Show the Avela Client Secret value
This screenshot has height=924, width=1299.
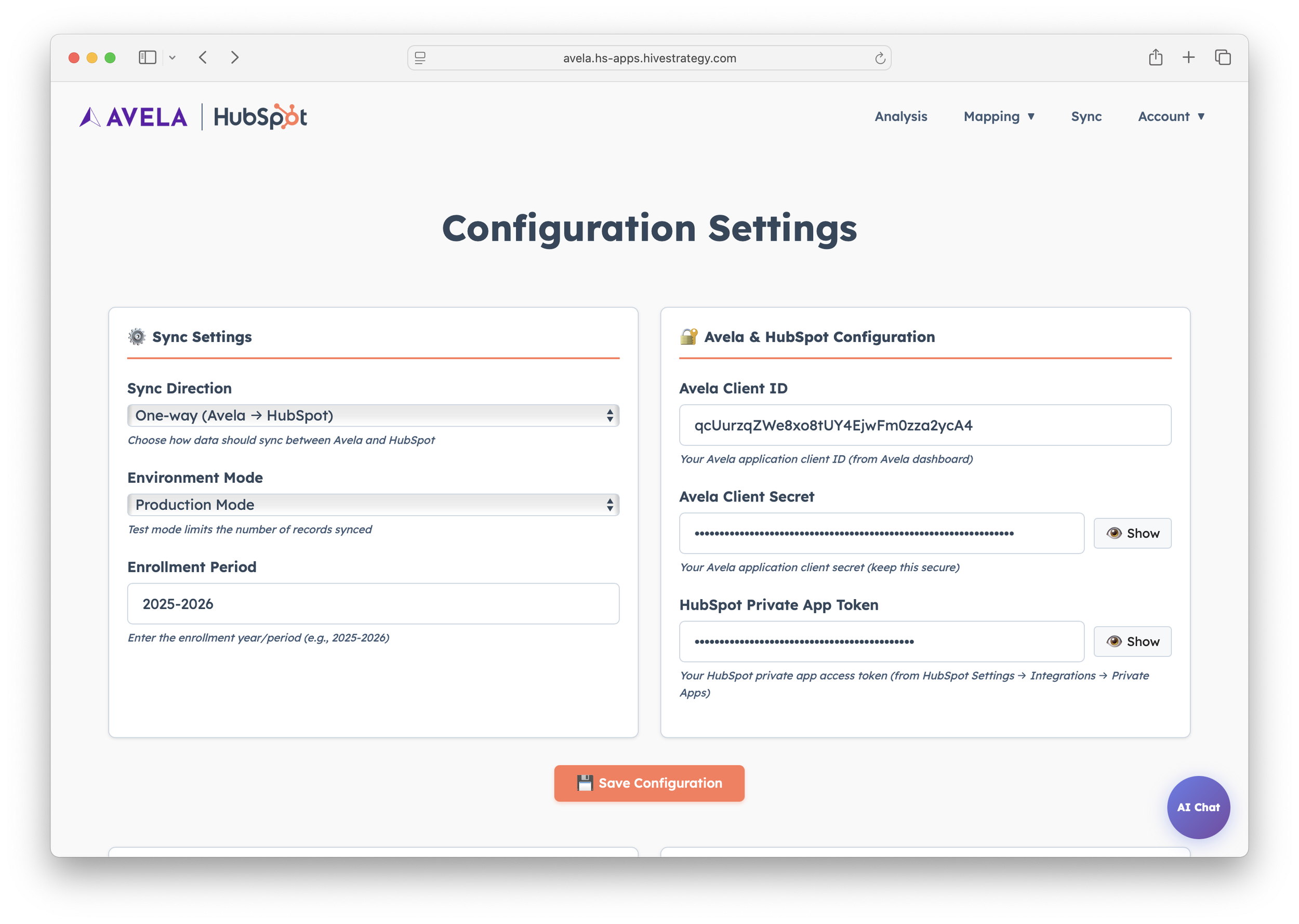(x=1132, y=533)
